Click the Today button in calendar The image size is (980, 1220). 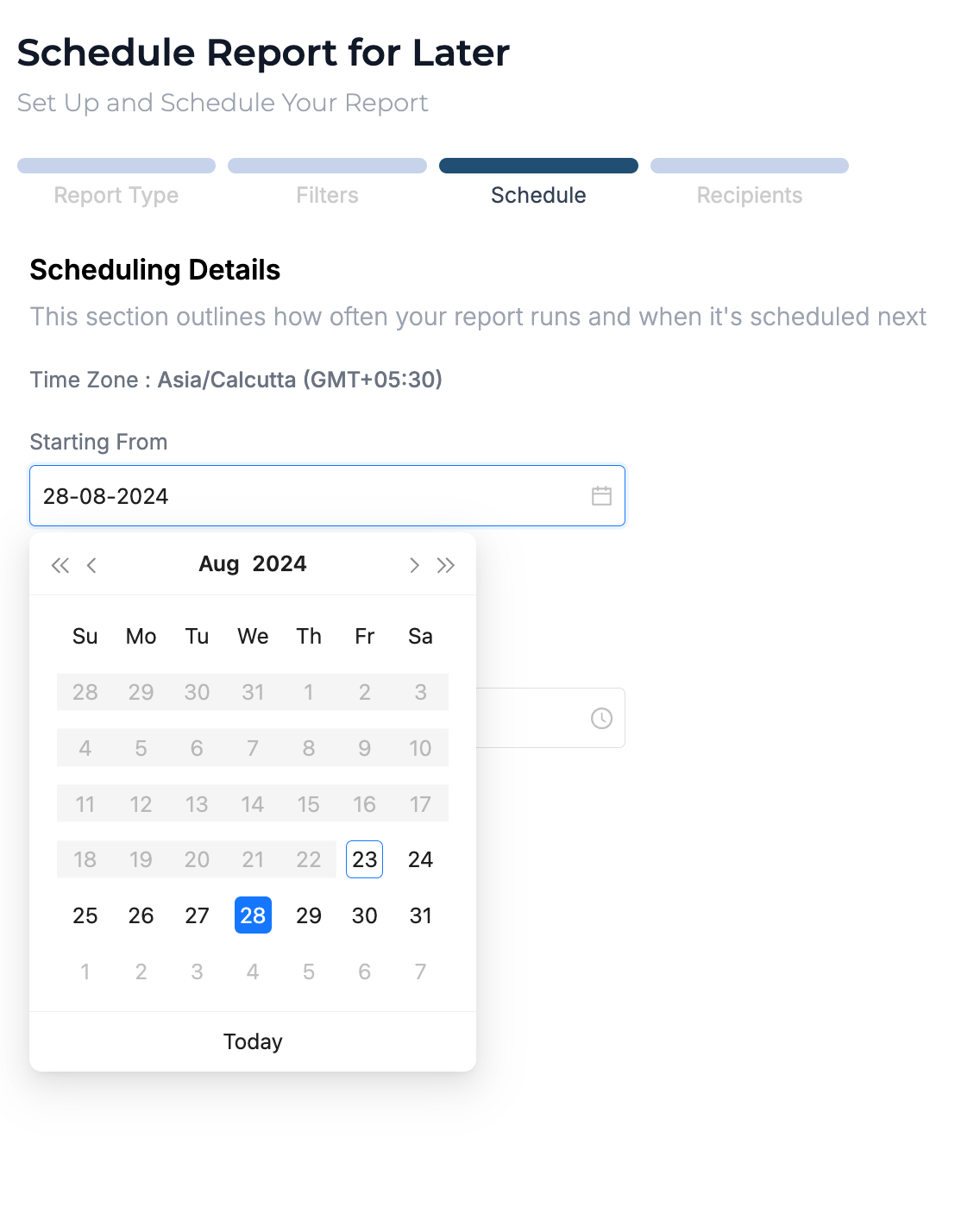(x=253, y=1041)
